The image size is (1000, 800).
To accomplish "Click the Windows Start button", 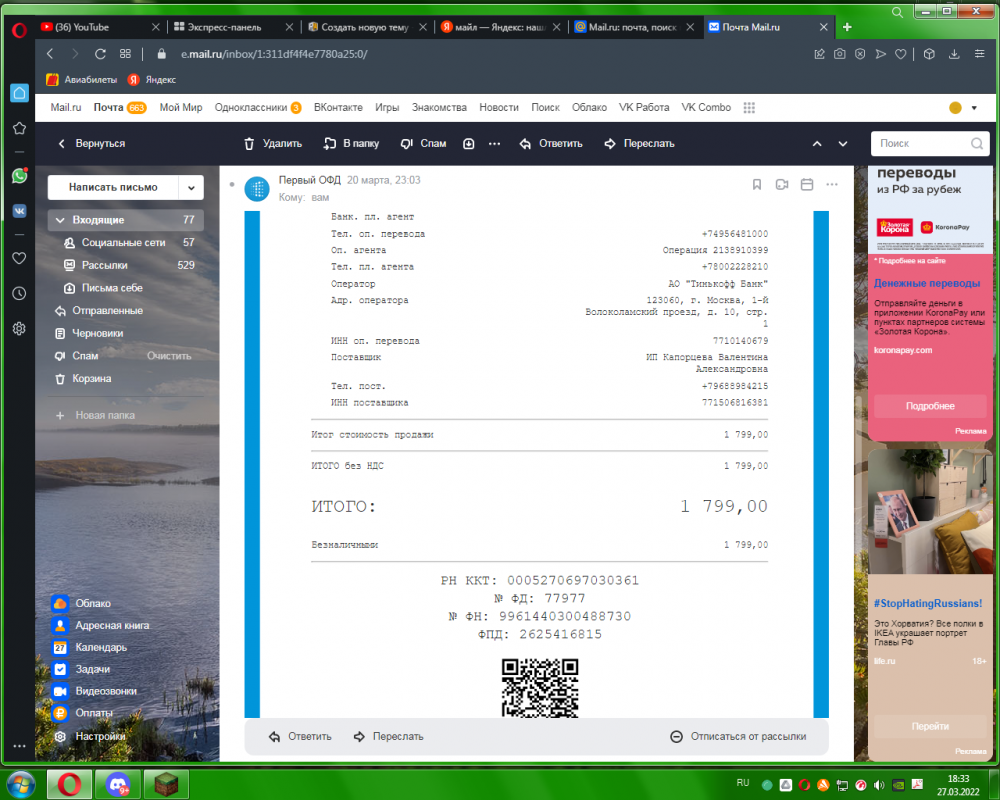I will pos(21,784).
